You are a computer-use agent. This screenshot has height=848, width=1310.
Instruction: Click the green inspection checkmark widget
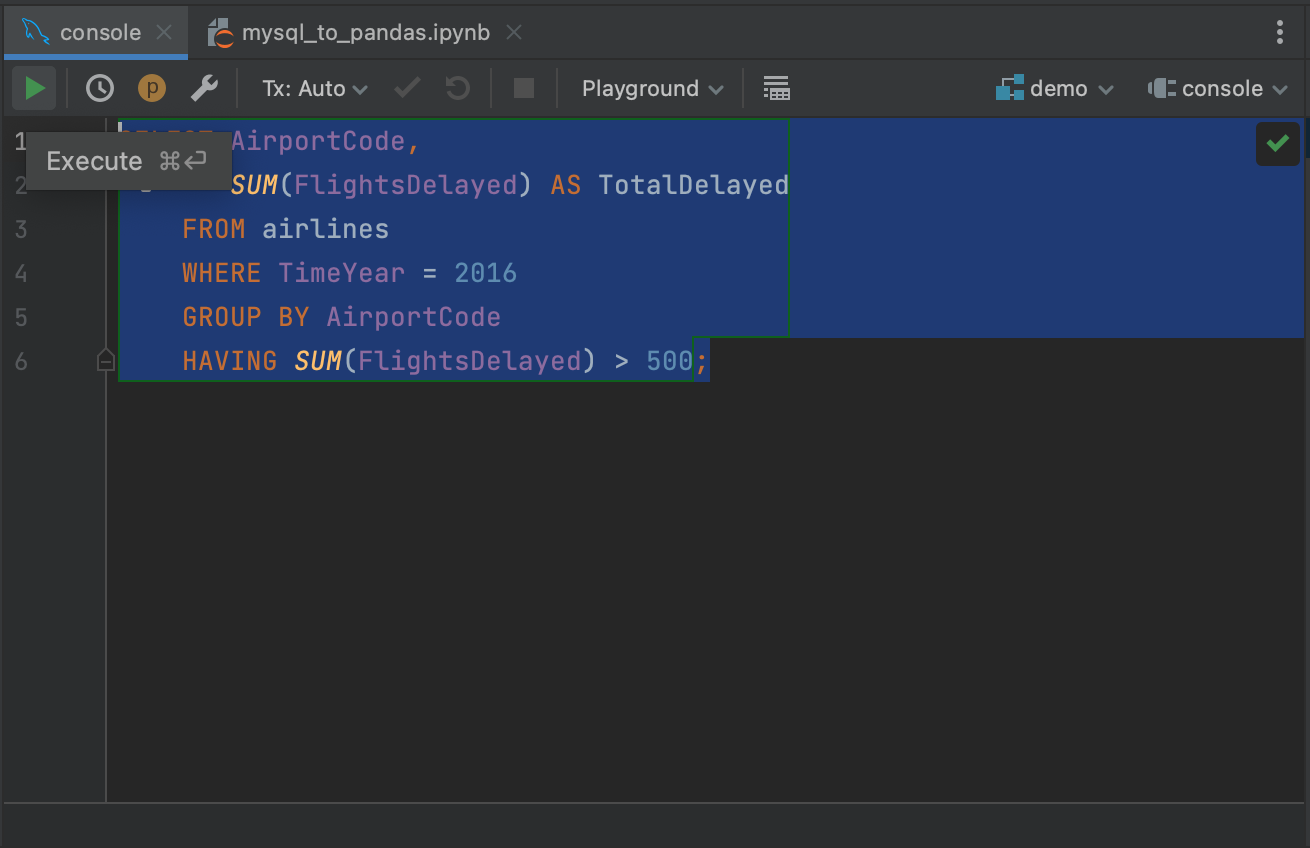point(1277,144)
